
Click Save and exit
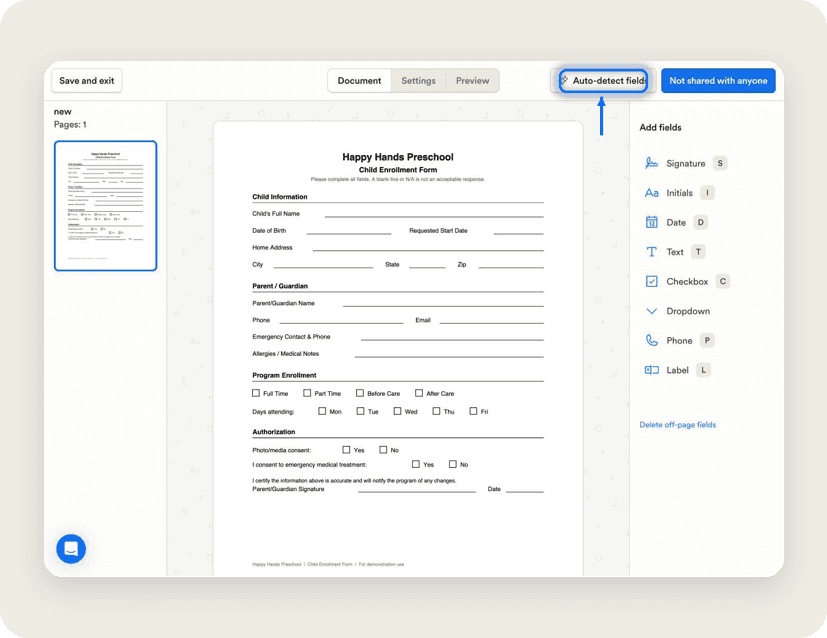click(x=86, y=81)
